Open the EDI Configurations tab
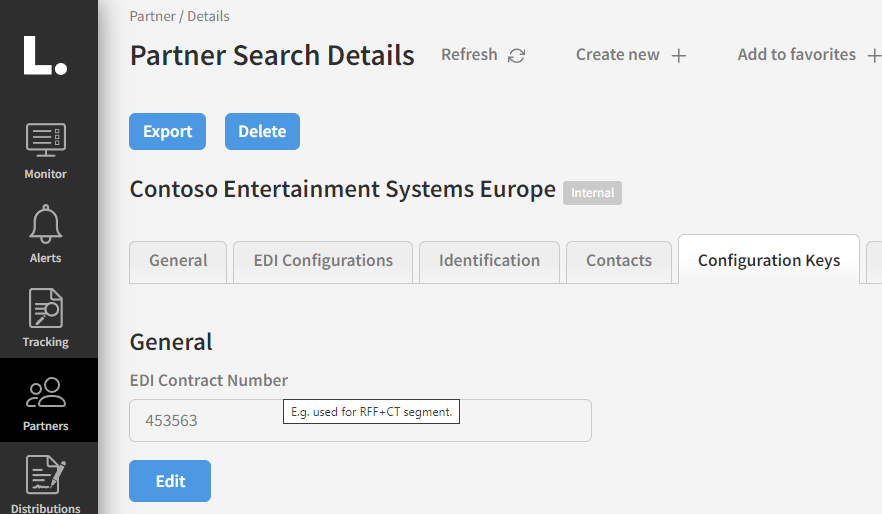The width and height of the screenshot is (882, 514). tap(323, 261)
